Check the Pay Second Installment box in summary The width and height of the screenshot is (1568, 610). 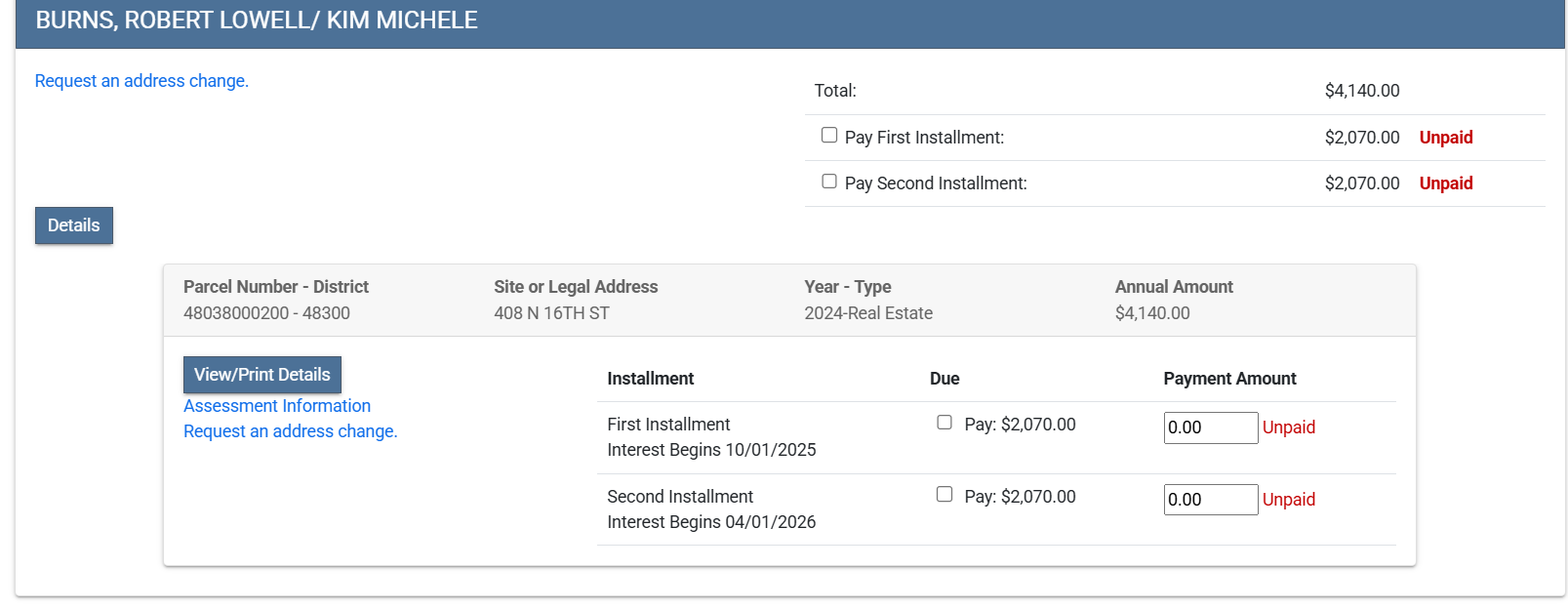point(829,182)
